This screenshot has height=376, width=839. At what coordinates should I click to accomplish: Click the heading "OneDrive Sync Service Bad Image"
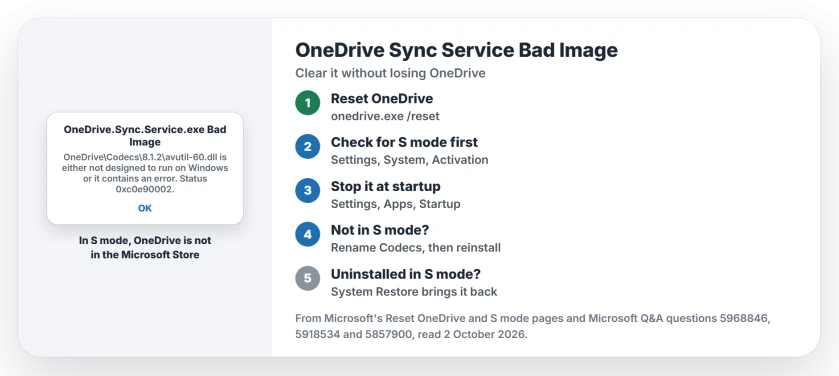(456, 50)
